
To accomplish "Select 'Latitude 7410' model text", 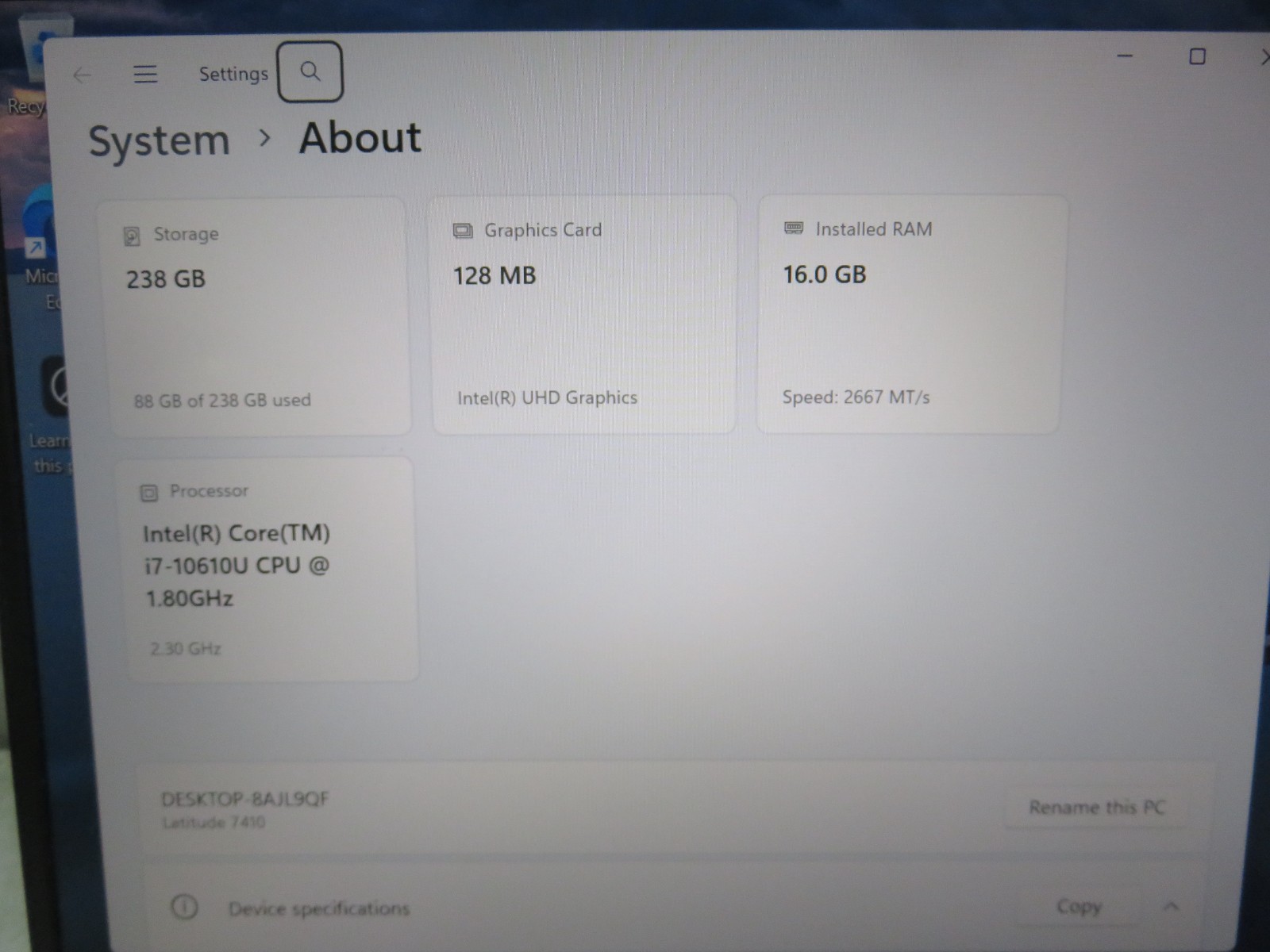I will (x=214, y=823).
